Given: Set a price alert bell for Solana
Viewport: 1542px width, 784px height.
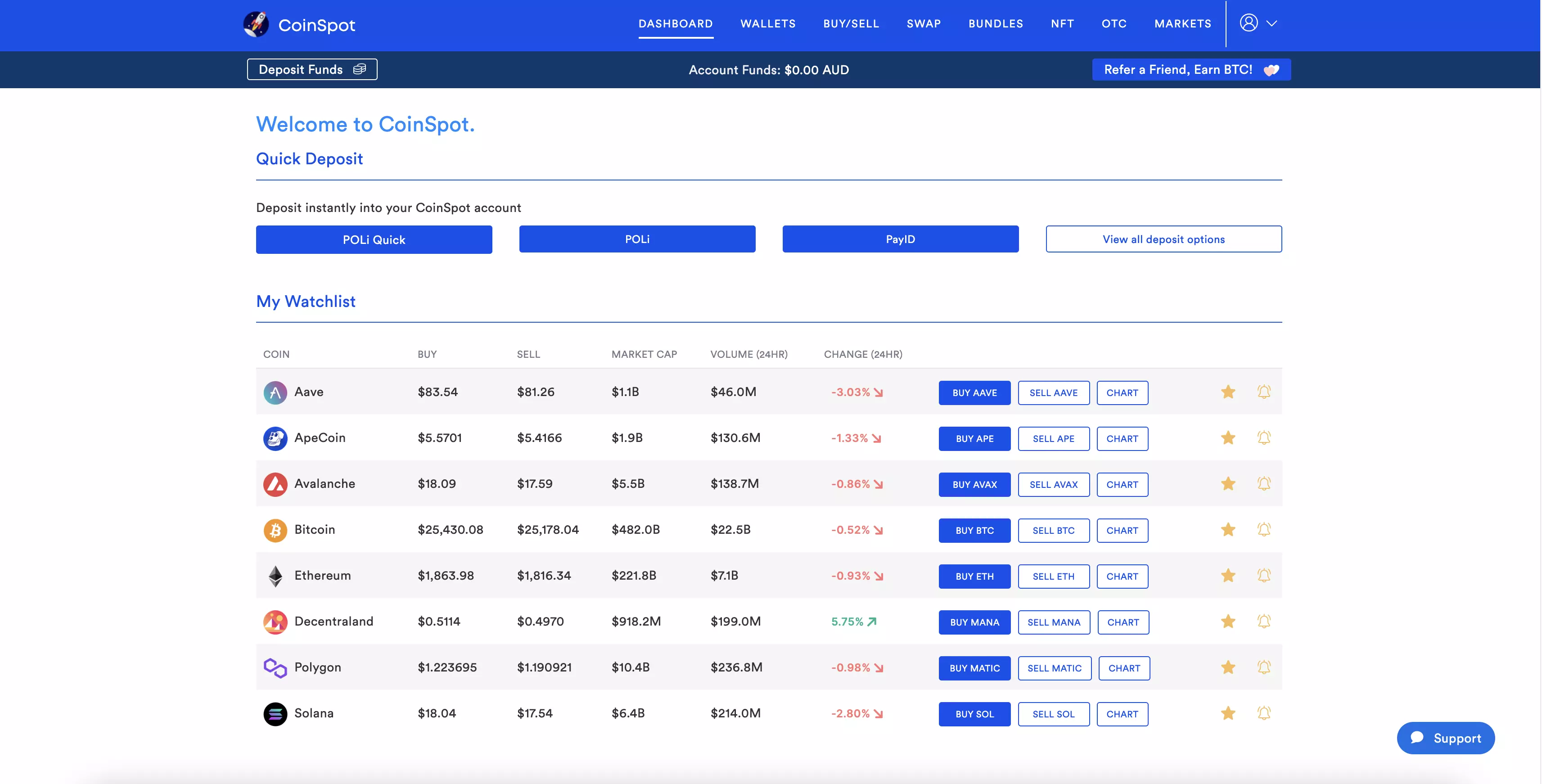Looking at the screenshot, I should click(1264, 713).
